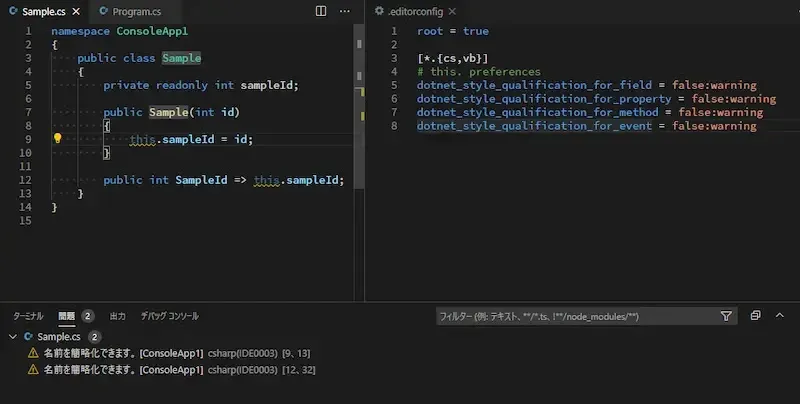This screenshot has height=404, width=800.
Task: Click the collapse all icon in the Problems panel
Action: click(x=756, y=316)
